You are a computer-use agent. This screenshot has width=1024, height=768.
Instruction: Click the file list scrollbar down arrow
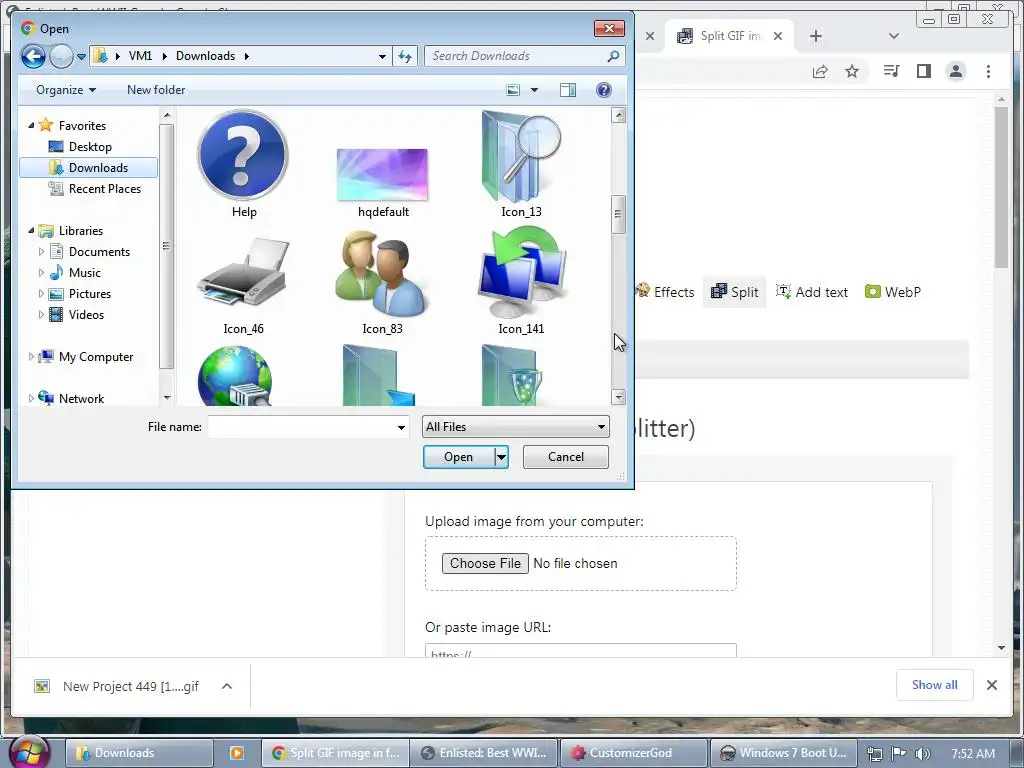point(618,396)
